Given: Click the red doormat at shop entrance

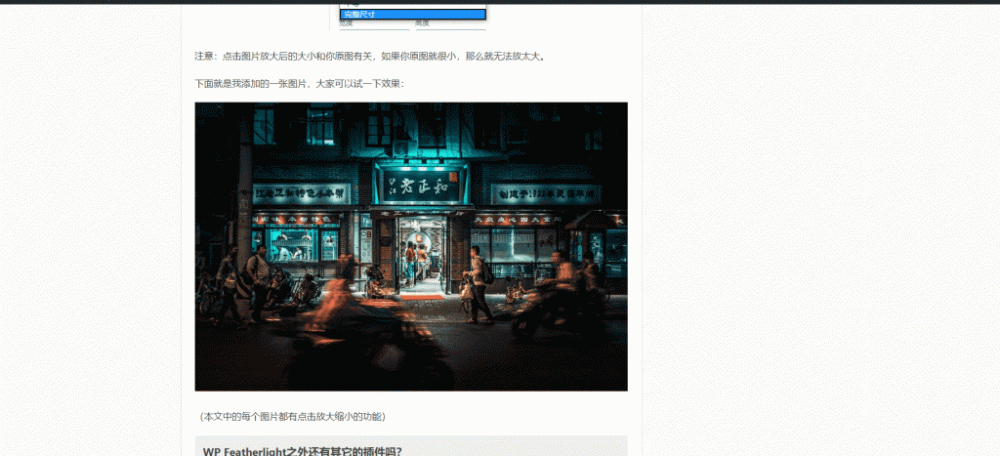Looking at the screenshot, I should [x=418, y=296].
